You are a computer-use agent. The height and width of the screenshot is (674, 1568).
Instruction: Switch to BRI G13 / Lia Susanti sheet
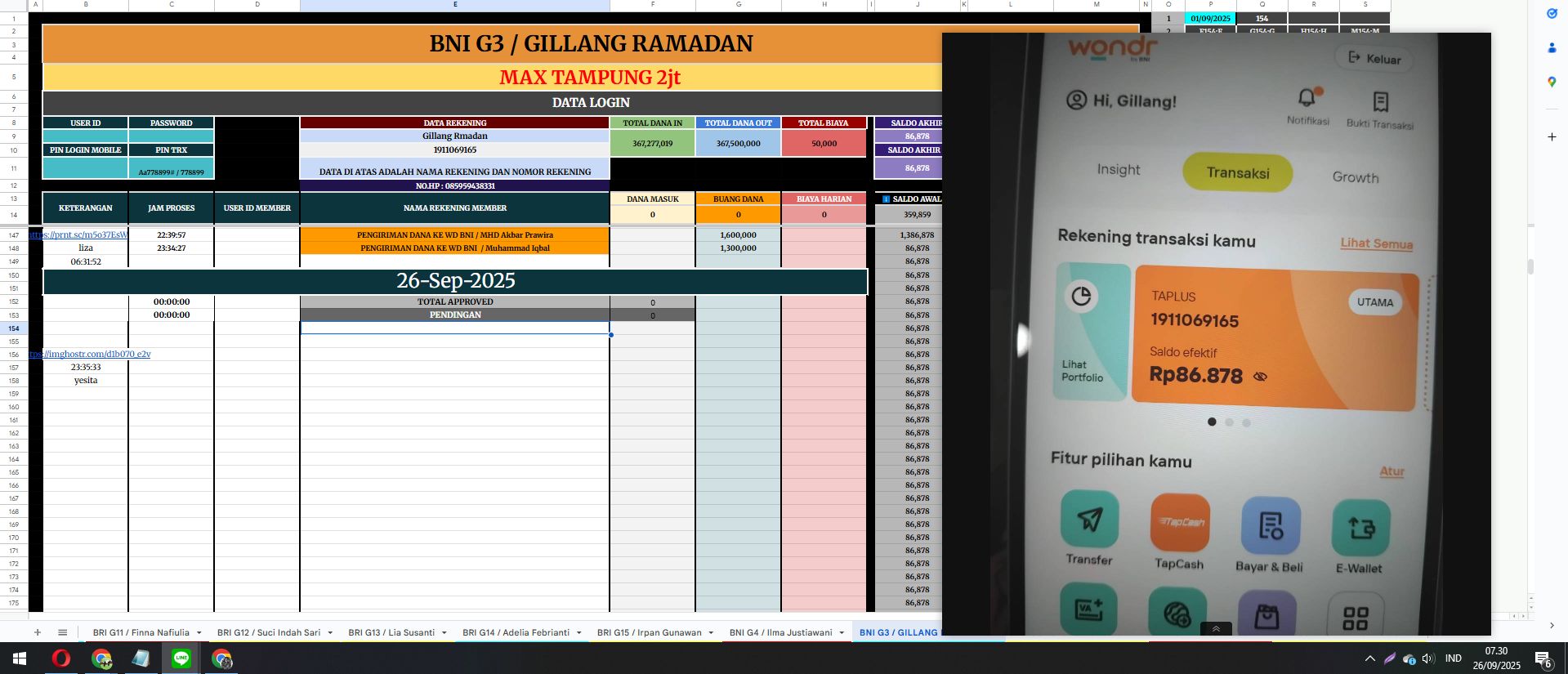[391, 633]
